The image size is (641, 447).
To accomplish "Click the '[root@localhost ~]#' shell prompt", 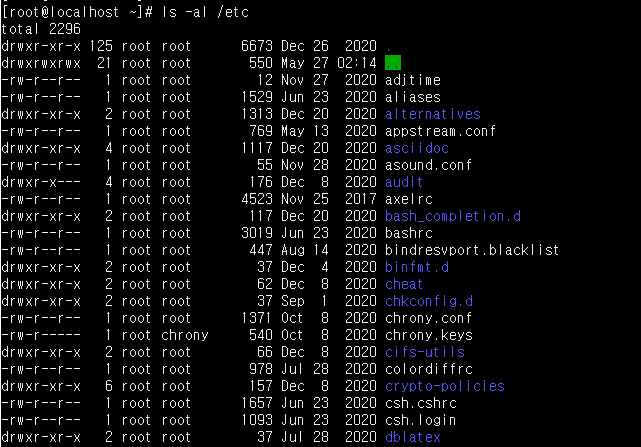I will [77, 12].
